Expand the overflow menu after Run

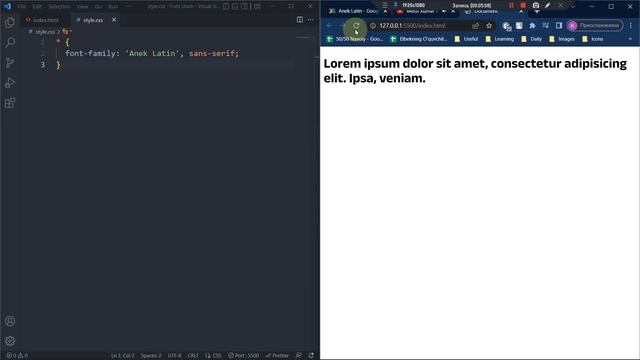click(x=129, y=7)
